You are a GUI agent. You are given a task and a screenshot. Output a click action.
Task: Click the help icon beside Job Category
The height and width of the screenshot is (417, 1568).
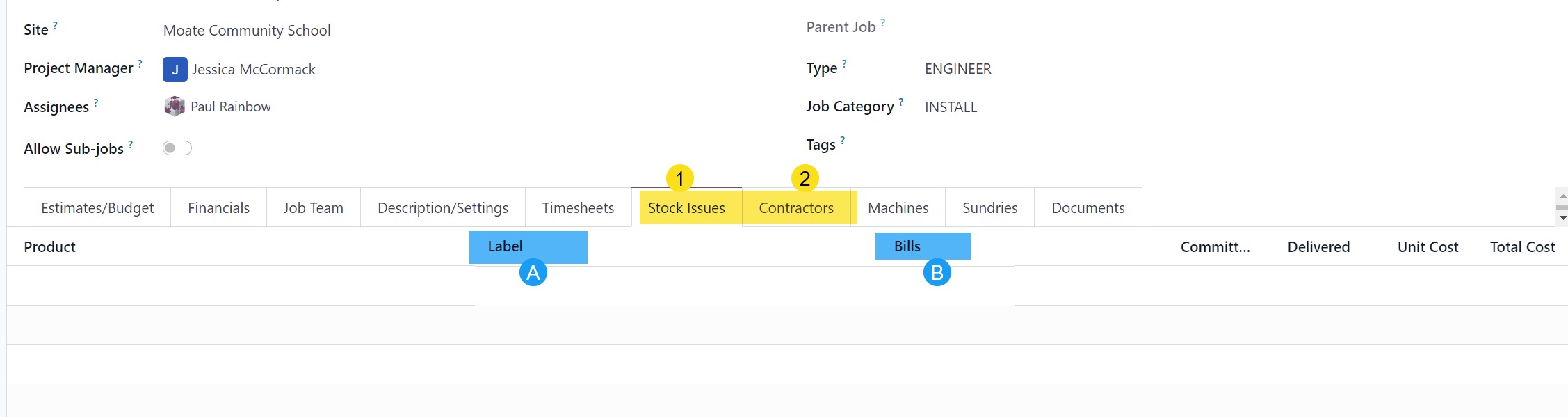point(901,102)
